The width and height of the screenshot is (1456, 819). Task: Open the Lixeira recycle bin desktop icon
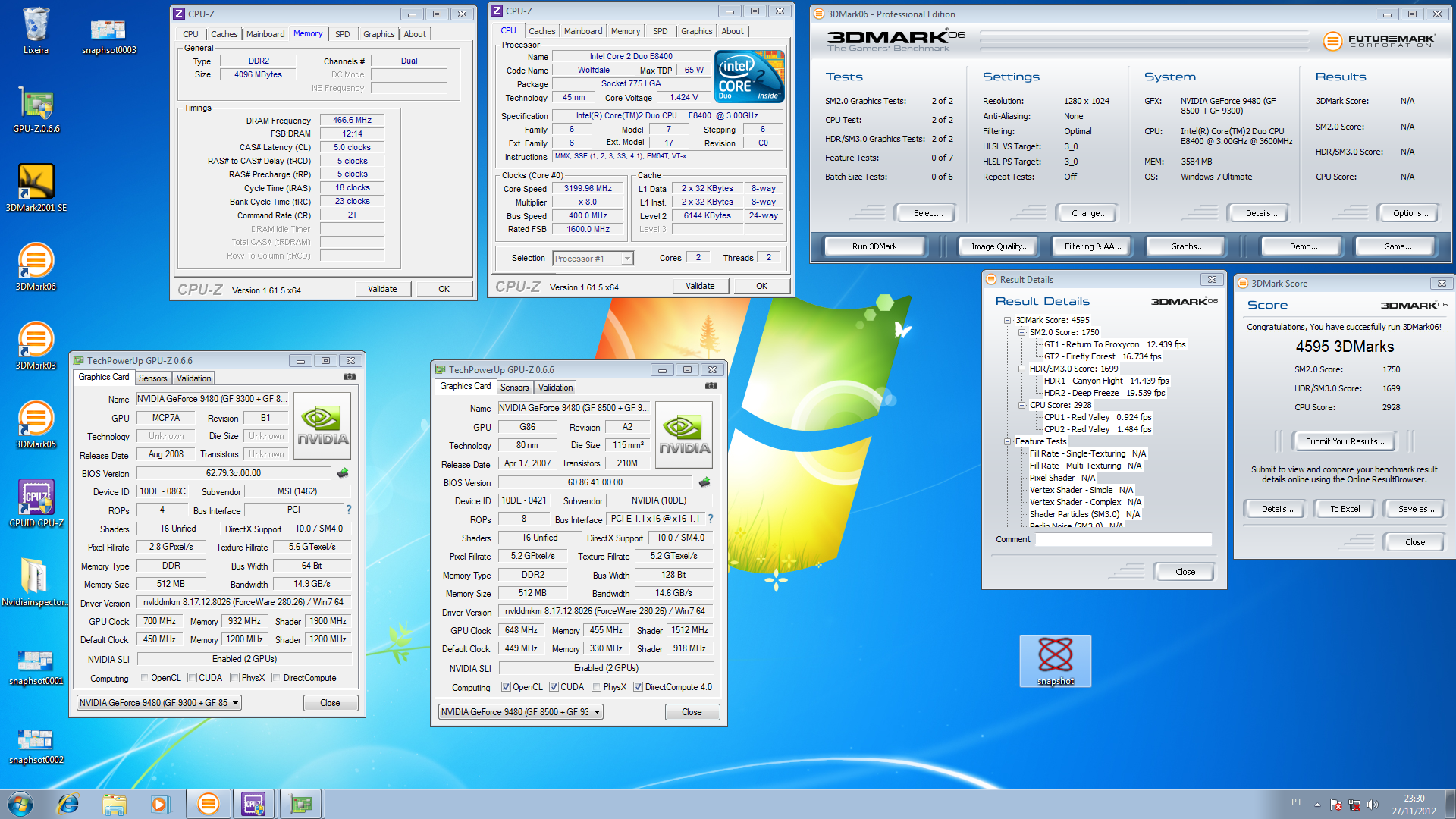click(x=36, y=30)
